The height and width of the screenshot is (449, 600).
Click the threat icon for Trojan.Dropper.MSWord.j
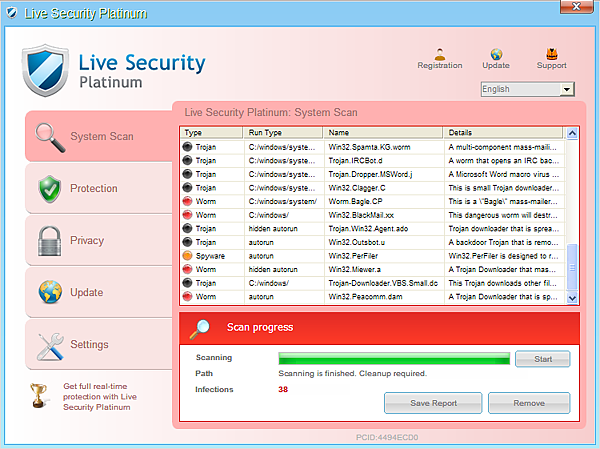[x=188, y=174]
